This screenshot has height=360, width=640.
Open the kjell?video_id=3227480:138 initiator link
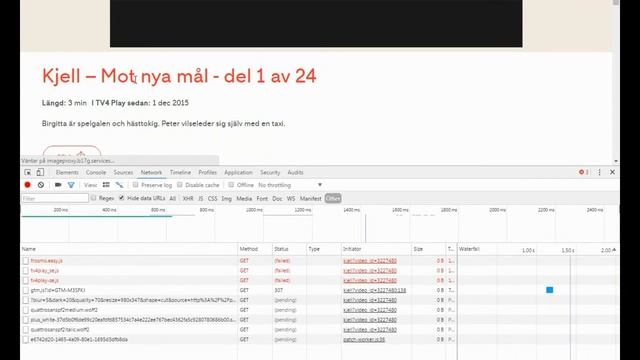click(375, 290)
